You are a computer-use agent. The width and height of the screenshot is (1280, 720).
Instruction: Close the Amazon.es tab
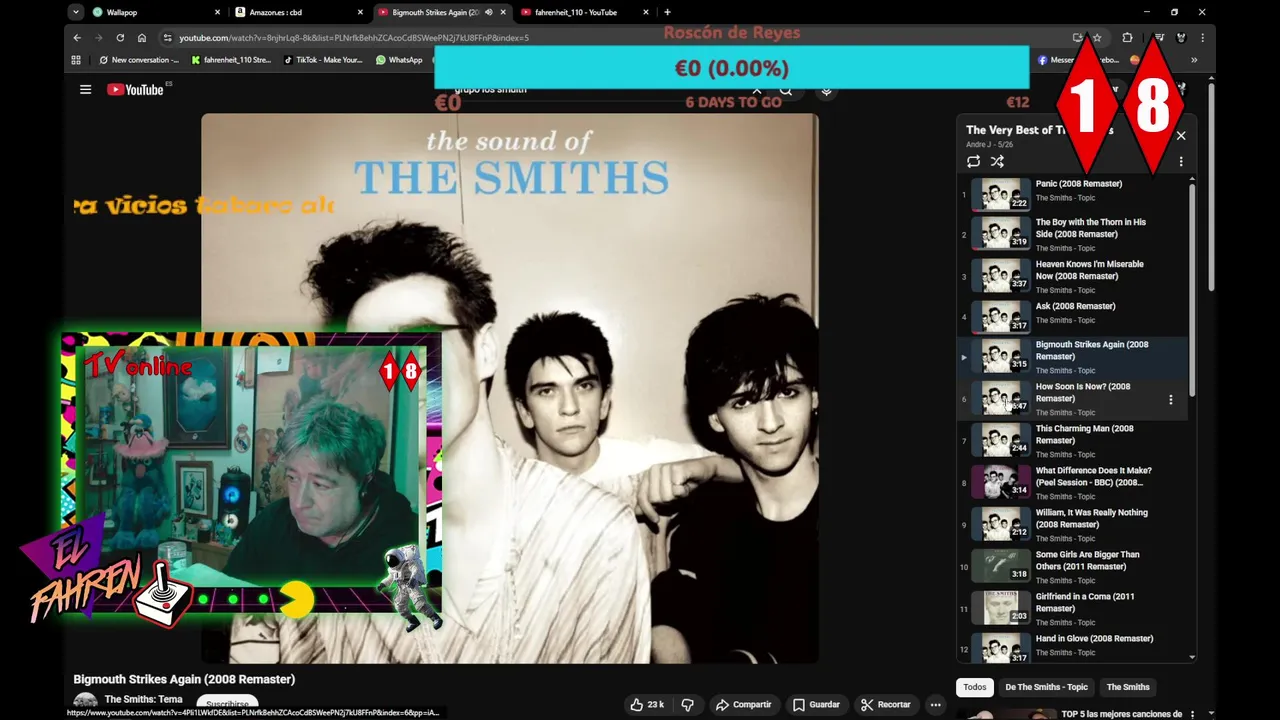[361, 12]
